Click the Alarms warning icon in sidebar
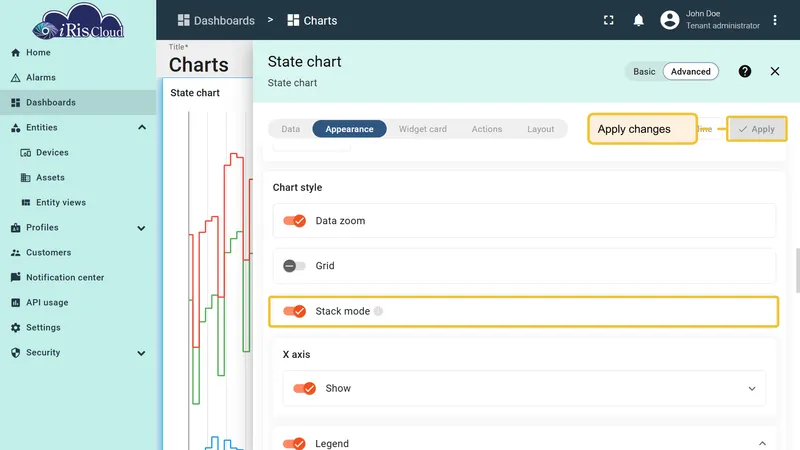This screenshot has width=800, height=450. (15, 78)
